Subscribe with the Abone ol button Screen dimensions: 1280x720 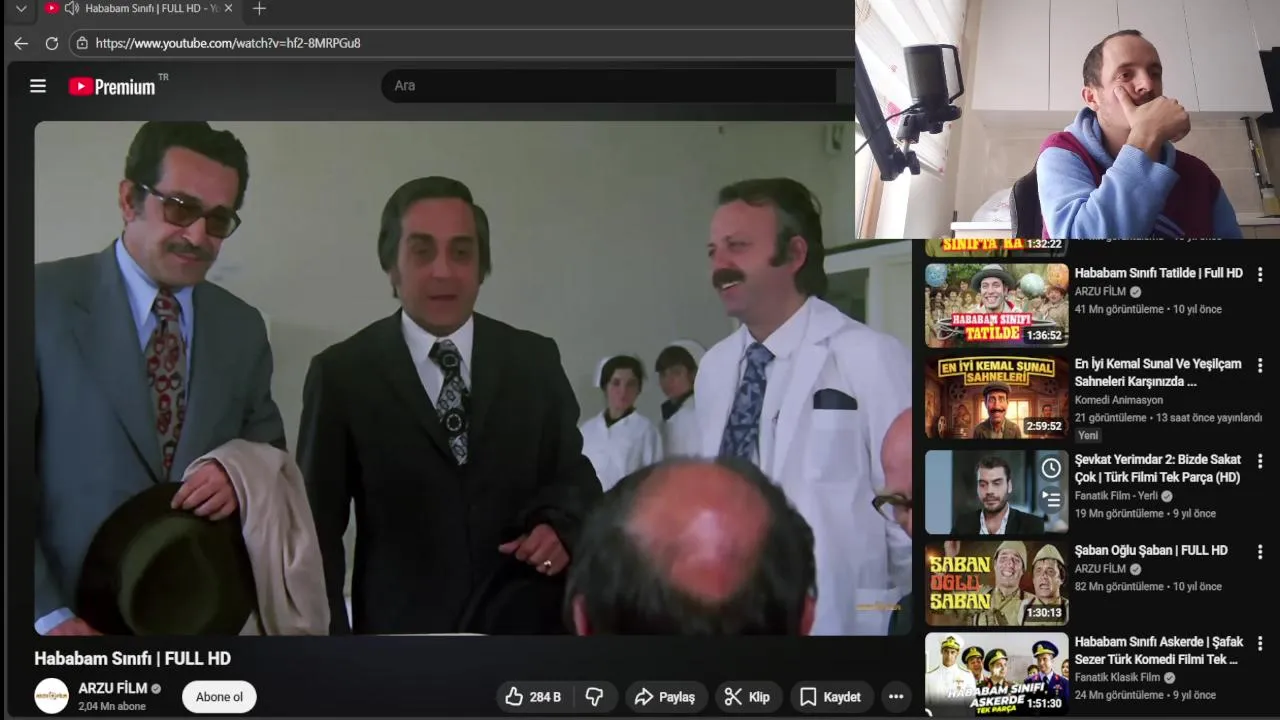click(x=219, y=697)
